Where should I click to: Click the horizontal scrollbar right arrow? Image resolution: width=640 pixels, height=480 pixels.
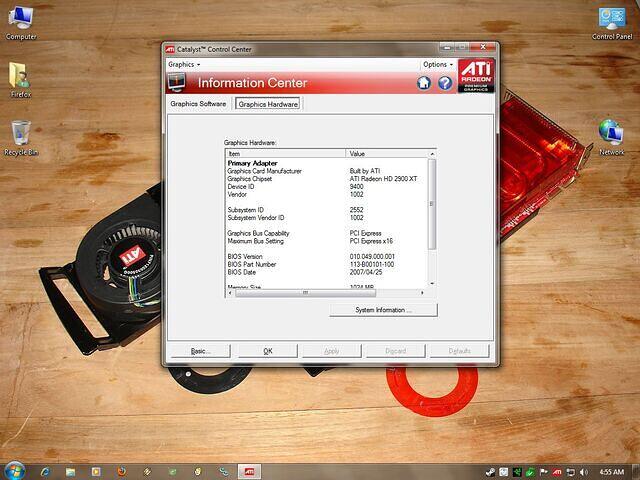[x=422, y=293]
